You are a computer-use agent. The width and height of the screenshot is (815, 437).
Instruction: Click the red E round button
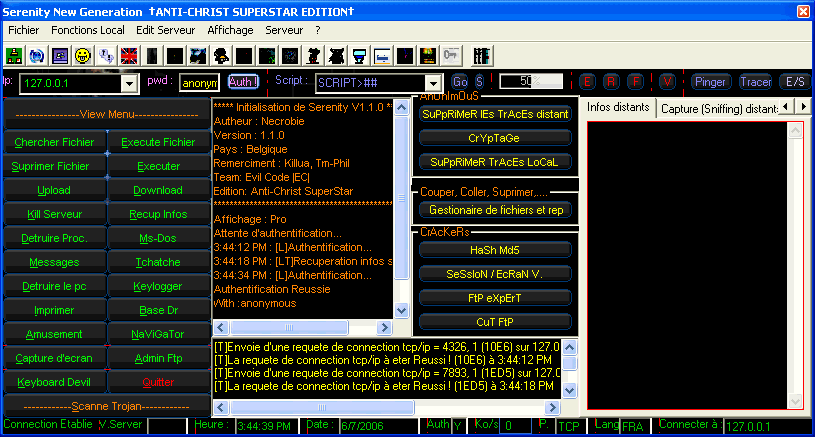[x=588, y=81]
